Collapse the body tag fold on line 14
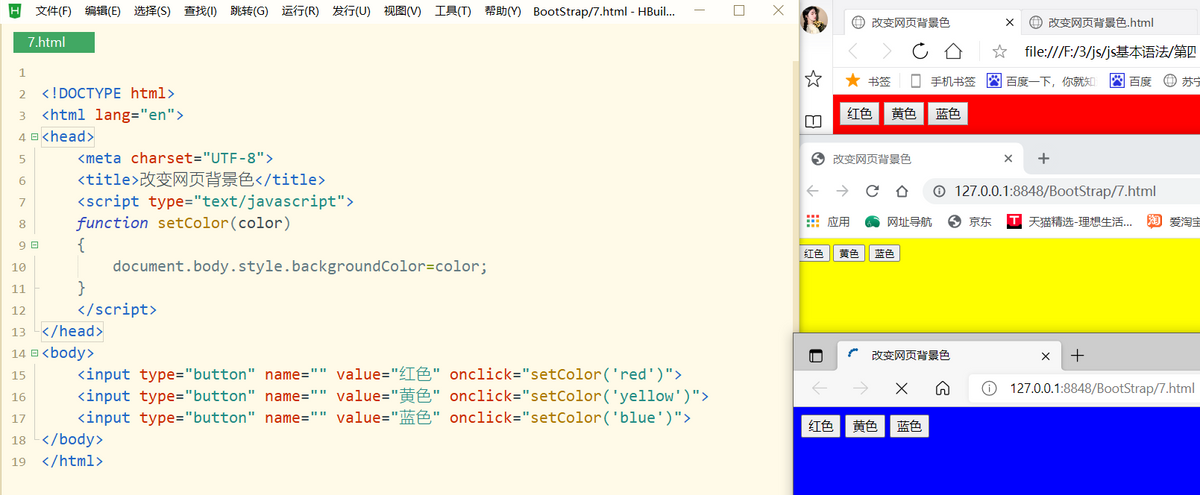The image size is (1200, 495). point(34,353)
